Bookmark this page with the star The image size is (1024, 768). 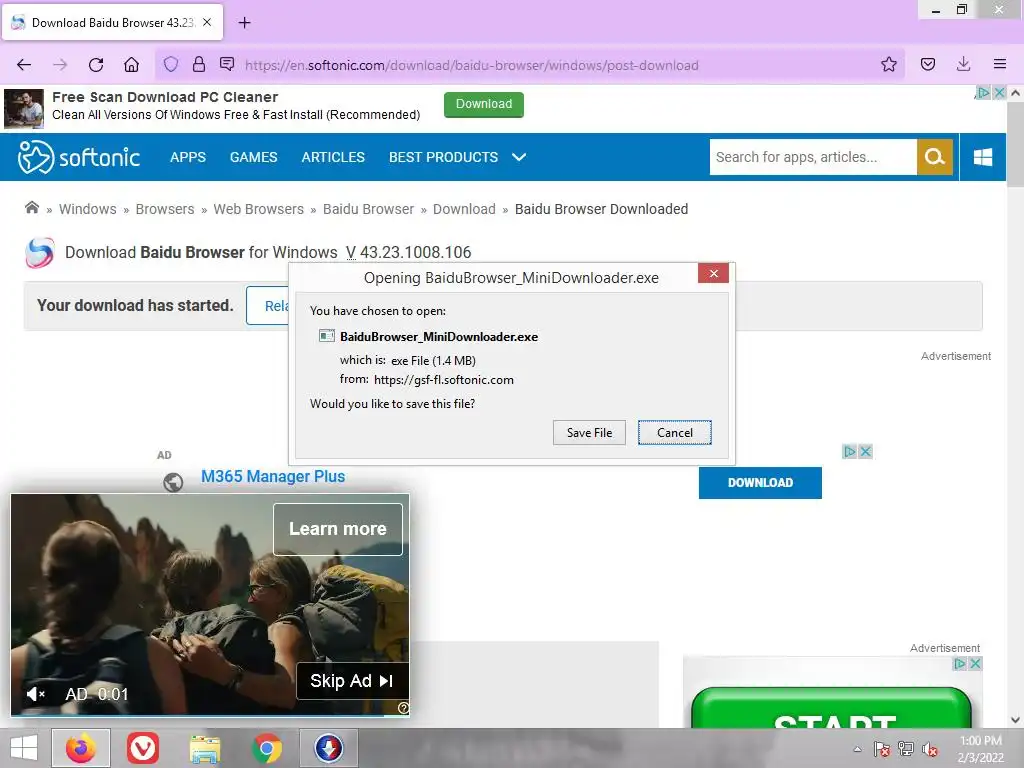coord(889,64)
